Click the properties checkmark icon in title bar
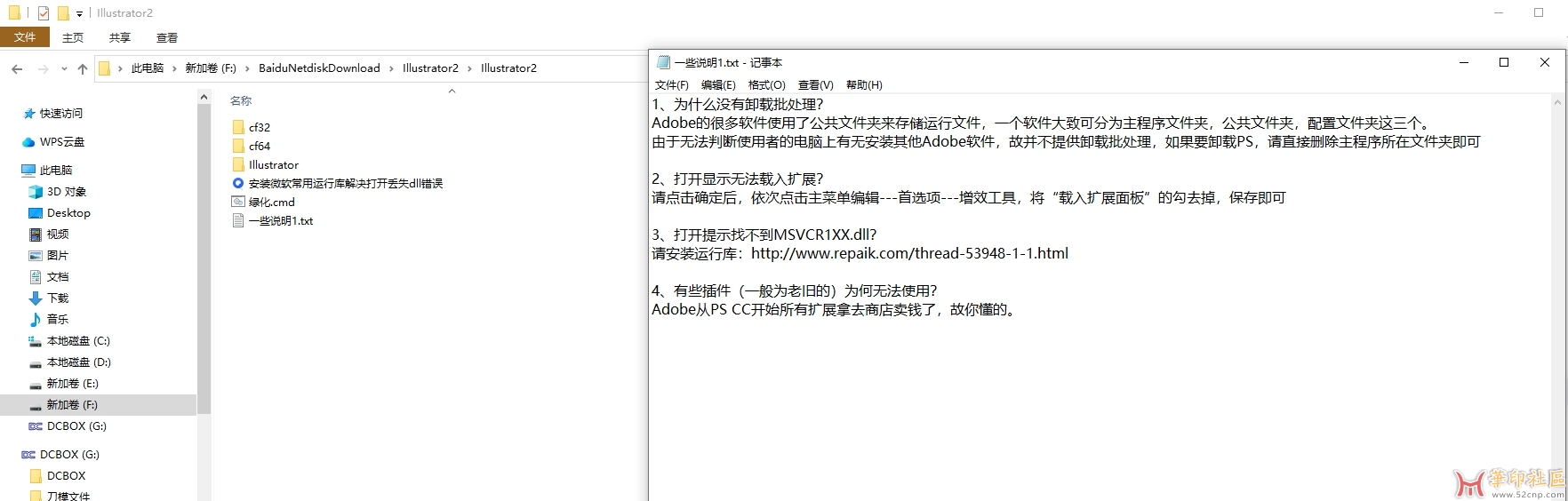 click(x=43, y=13)
